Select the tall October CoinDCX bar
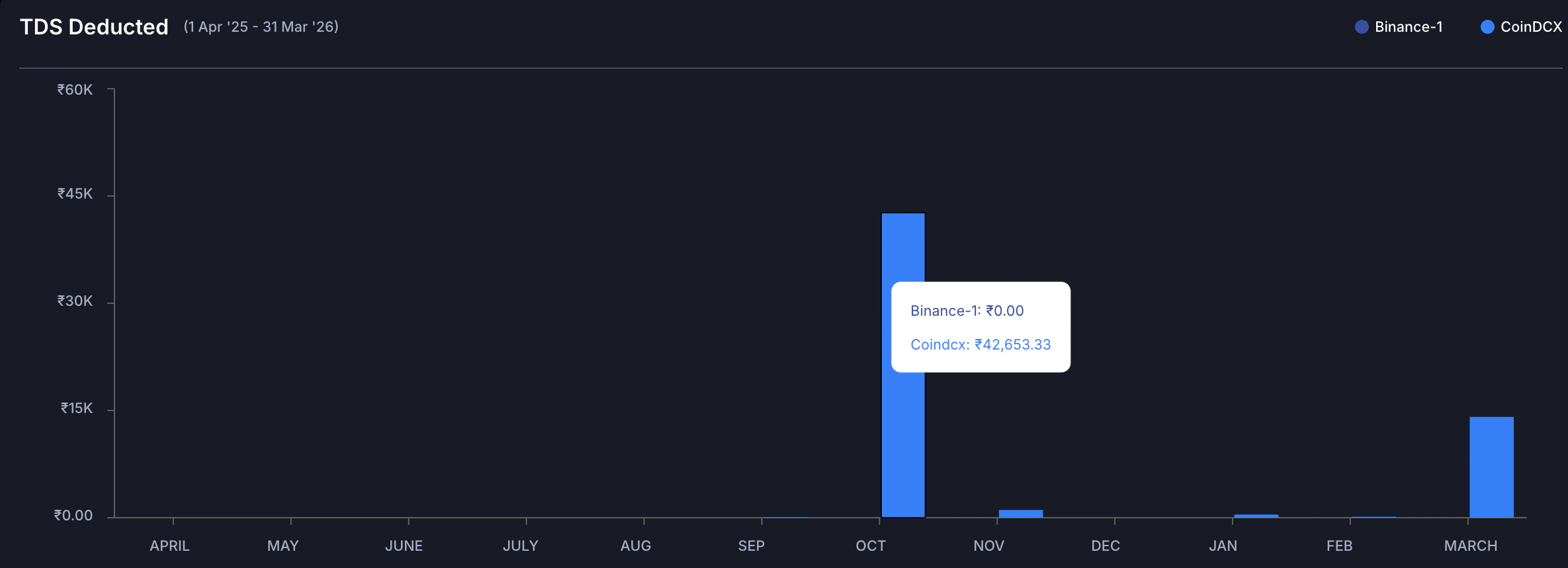 tap(903, 365)
